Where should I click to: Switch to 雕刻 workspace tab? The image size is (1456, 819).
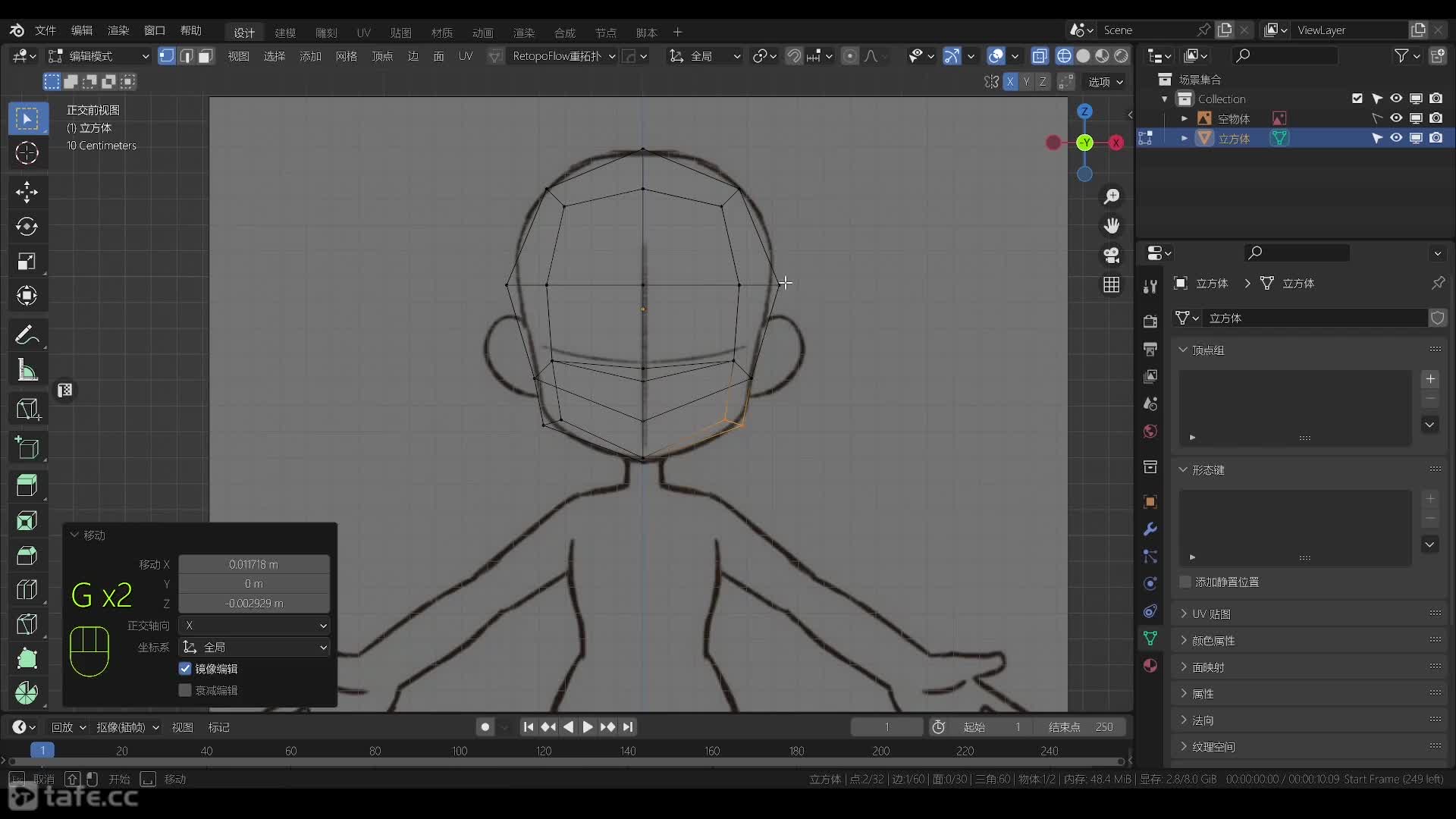pos(326,33)
